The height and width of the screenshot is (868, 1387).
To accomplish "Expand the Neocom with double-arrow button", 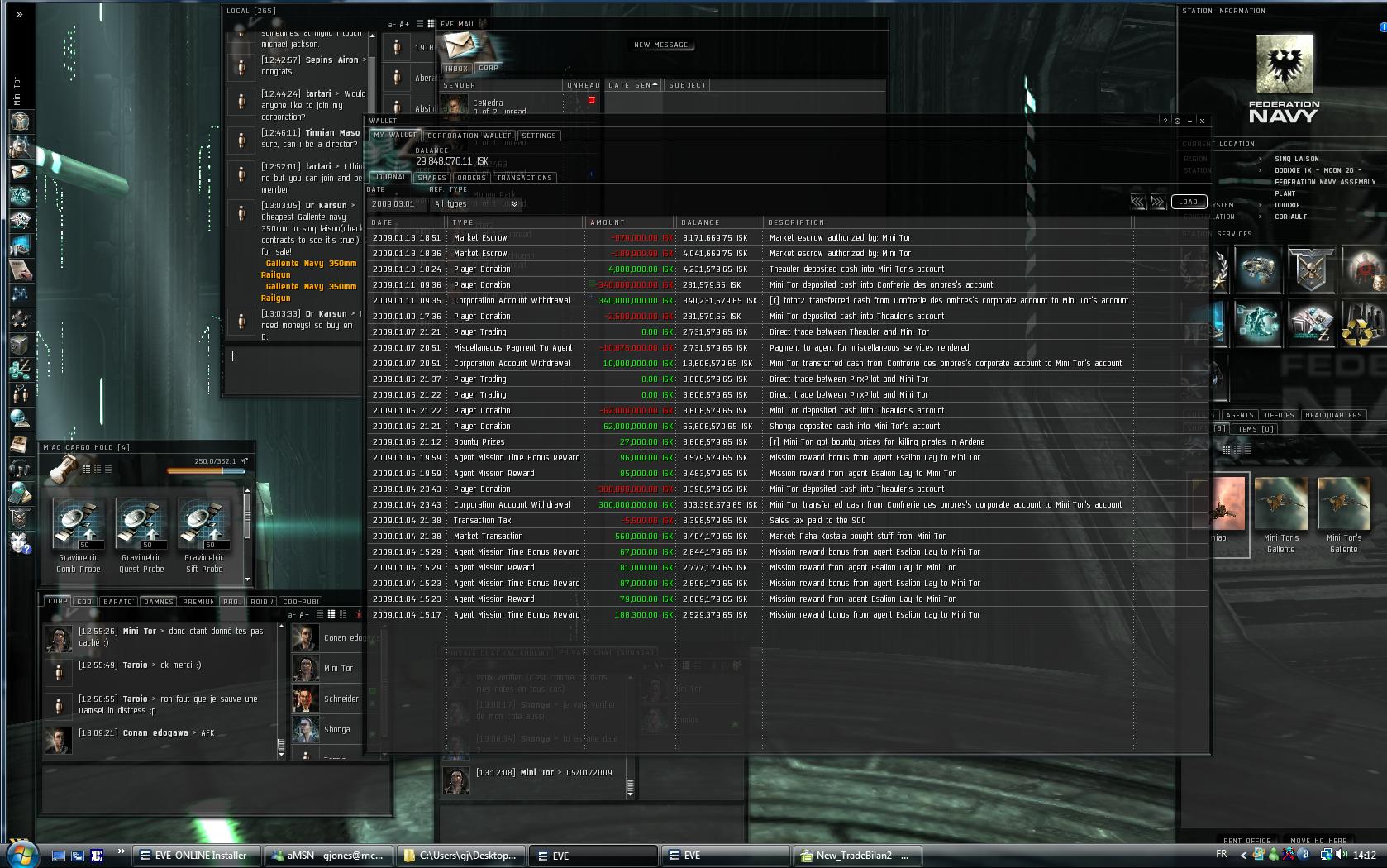I will click(x=19, y=14).
